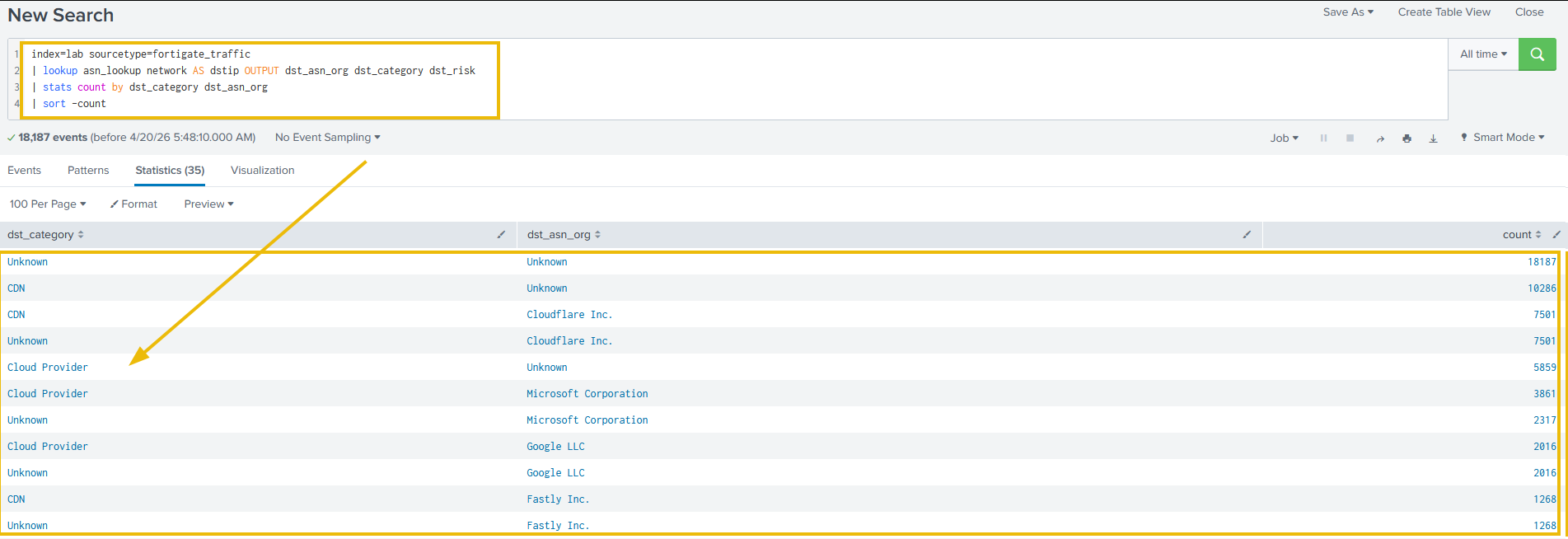
Task: Click Cloud Provider beside Google LLC
Action: tap(48, 447)
